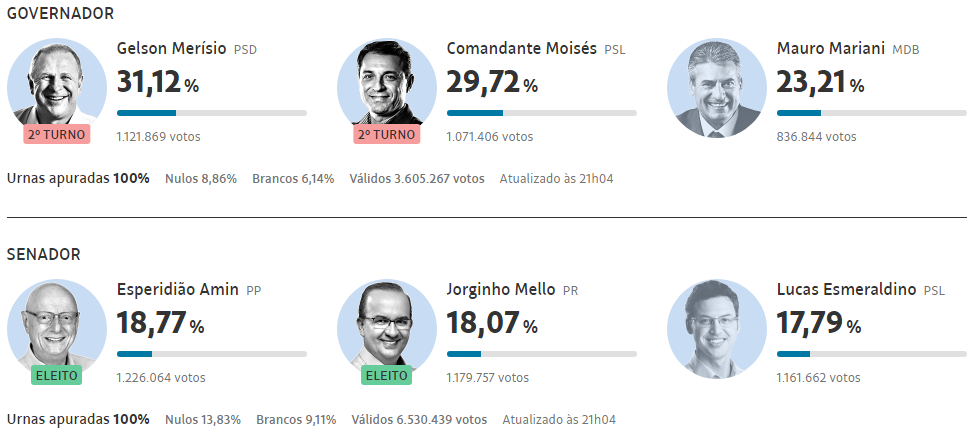Click Lucas Esmeraldino's candidate photo
973x438 pixels.
pos(717,328)
